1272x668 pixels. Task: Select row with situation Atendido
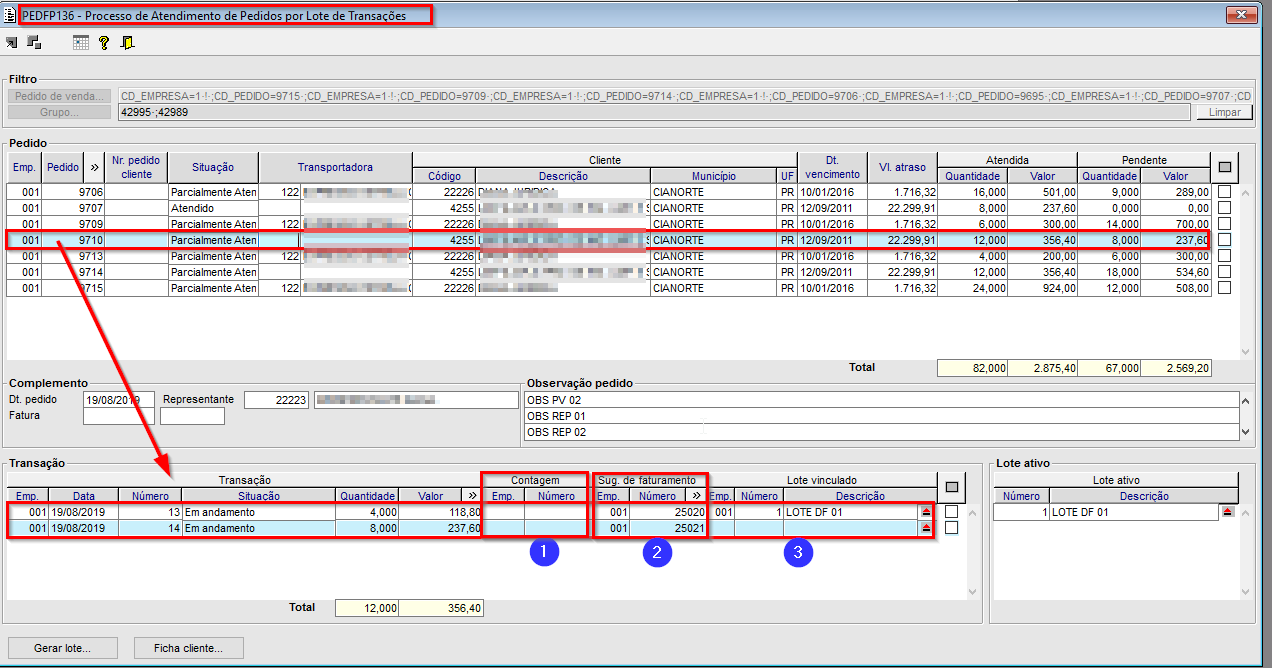[x=608, y=208]
